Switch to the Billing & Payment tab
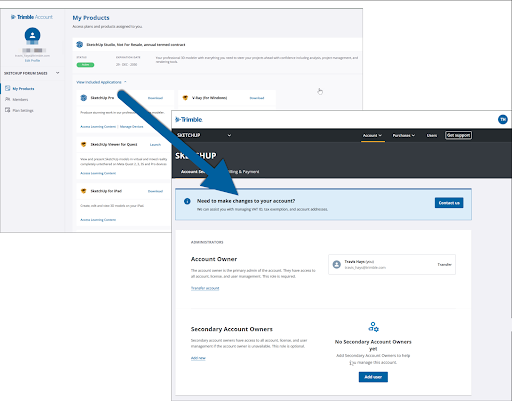512x401 pixels. click(243, 172)
